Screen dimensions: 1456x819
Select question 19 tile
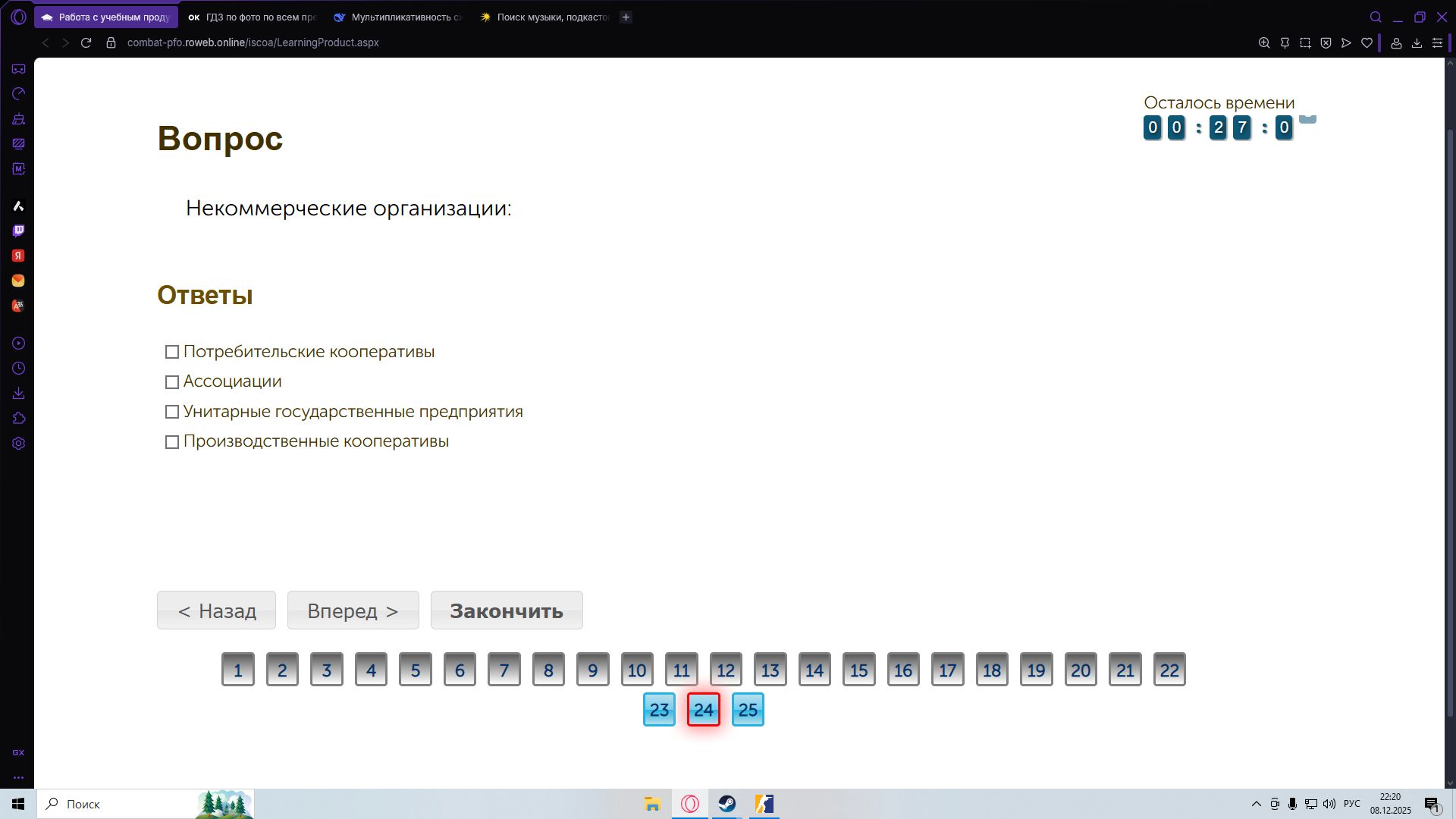pos(1037,670)
